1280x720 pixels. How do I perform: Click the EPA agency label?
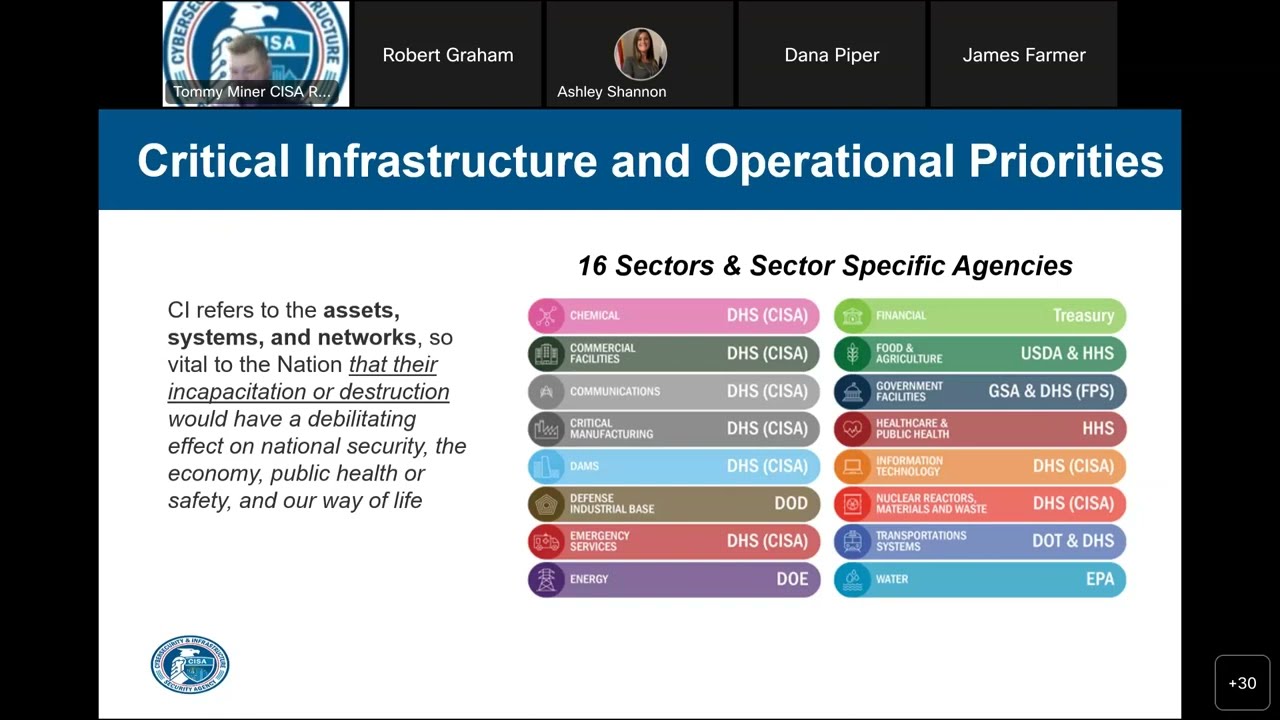click(1100, 579)
